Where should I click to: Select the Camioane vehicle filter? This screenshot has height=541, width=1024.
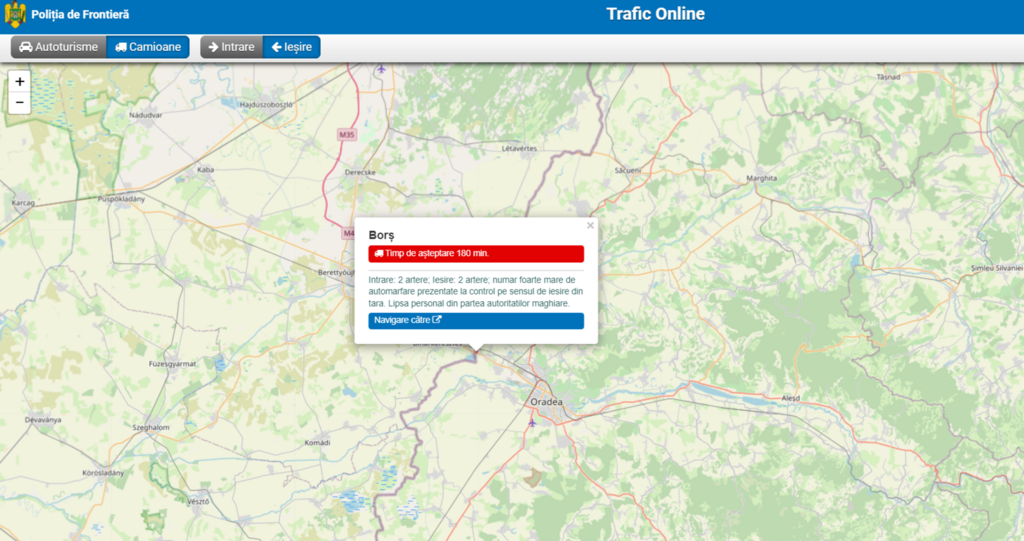click(x=148, y=47)
